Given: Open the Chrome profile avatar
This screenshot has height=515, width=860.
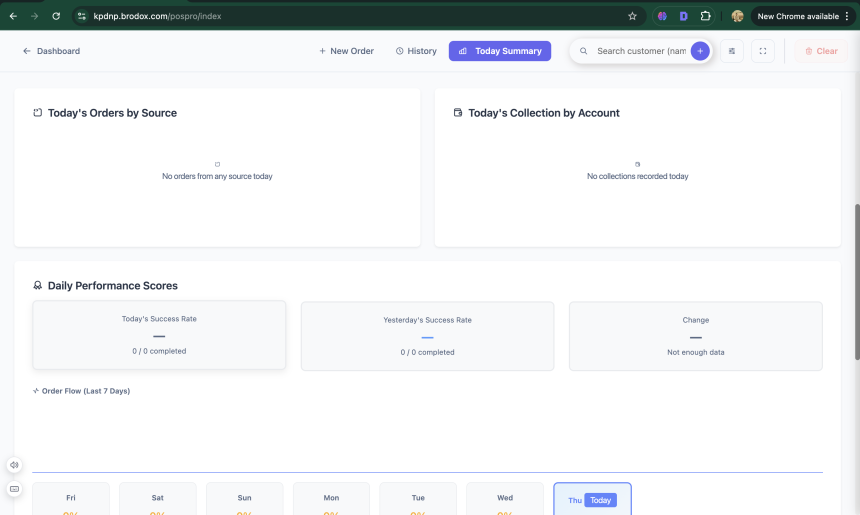Looking at the screenshot, I should pos(737,16).
